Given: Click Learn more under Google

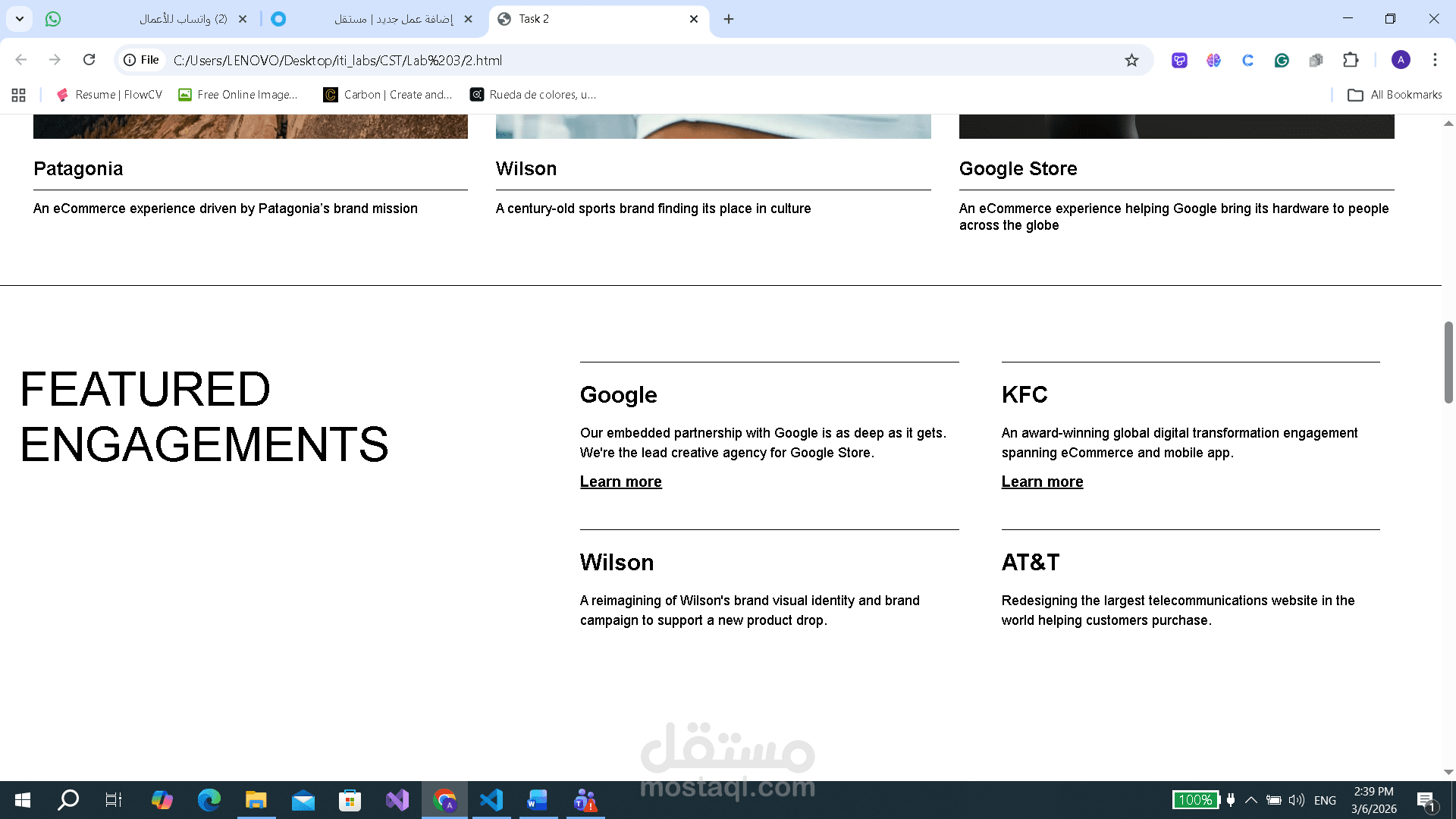Looking at the screenshot, I should (x=620, y=482).
